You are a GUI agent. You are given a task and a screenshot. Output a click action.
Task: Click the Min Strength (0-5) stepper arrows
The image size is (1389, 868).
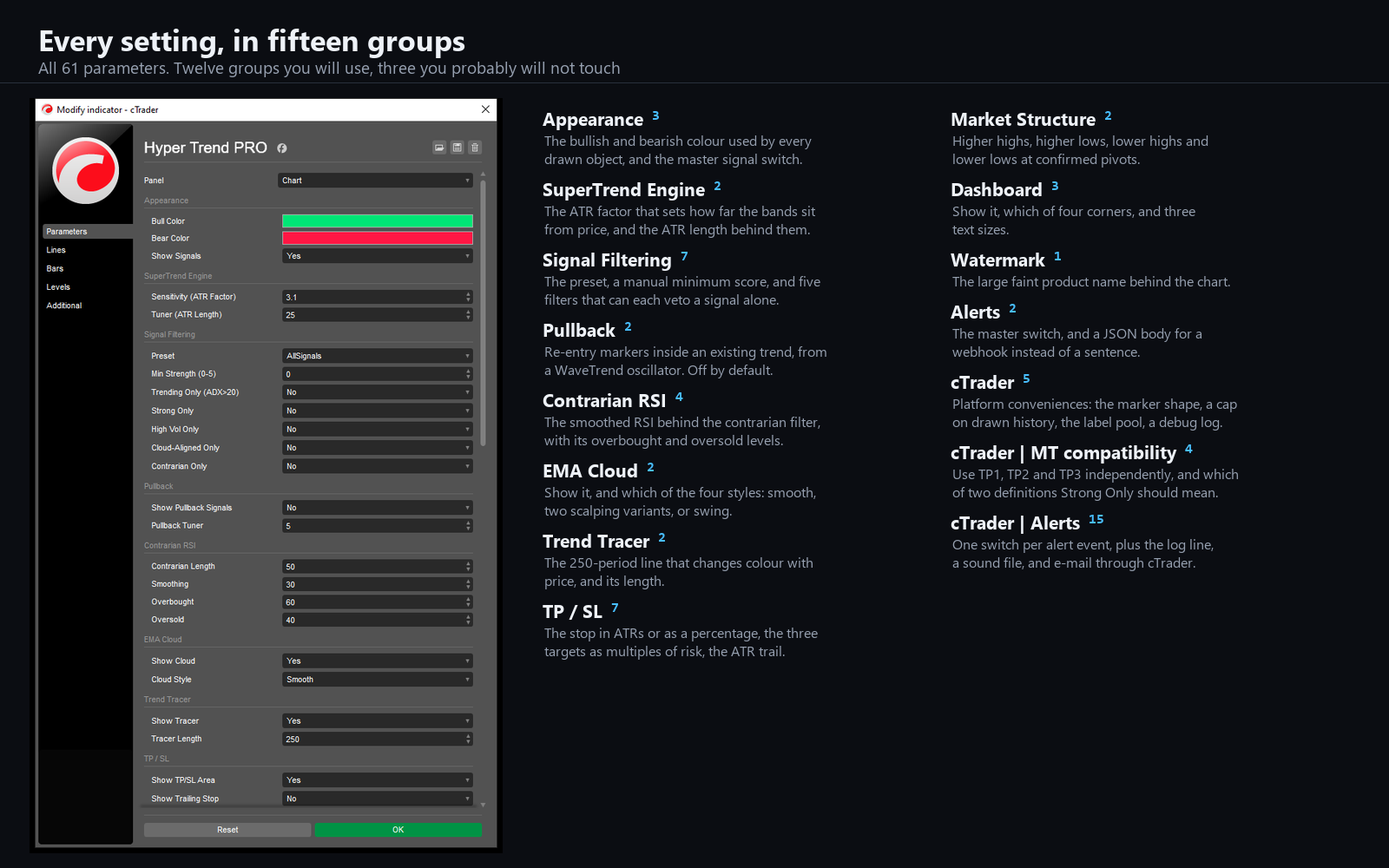[x=468, y=374]
